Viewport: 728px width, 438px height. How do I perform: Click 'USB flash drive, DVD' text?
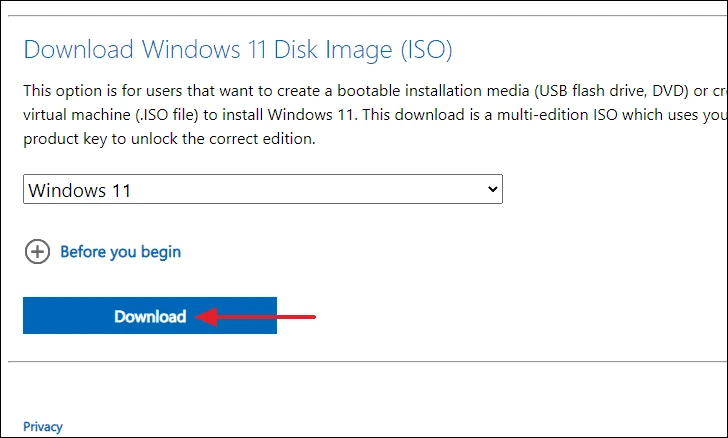click(611, 91)
